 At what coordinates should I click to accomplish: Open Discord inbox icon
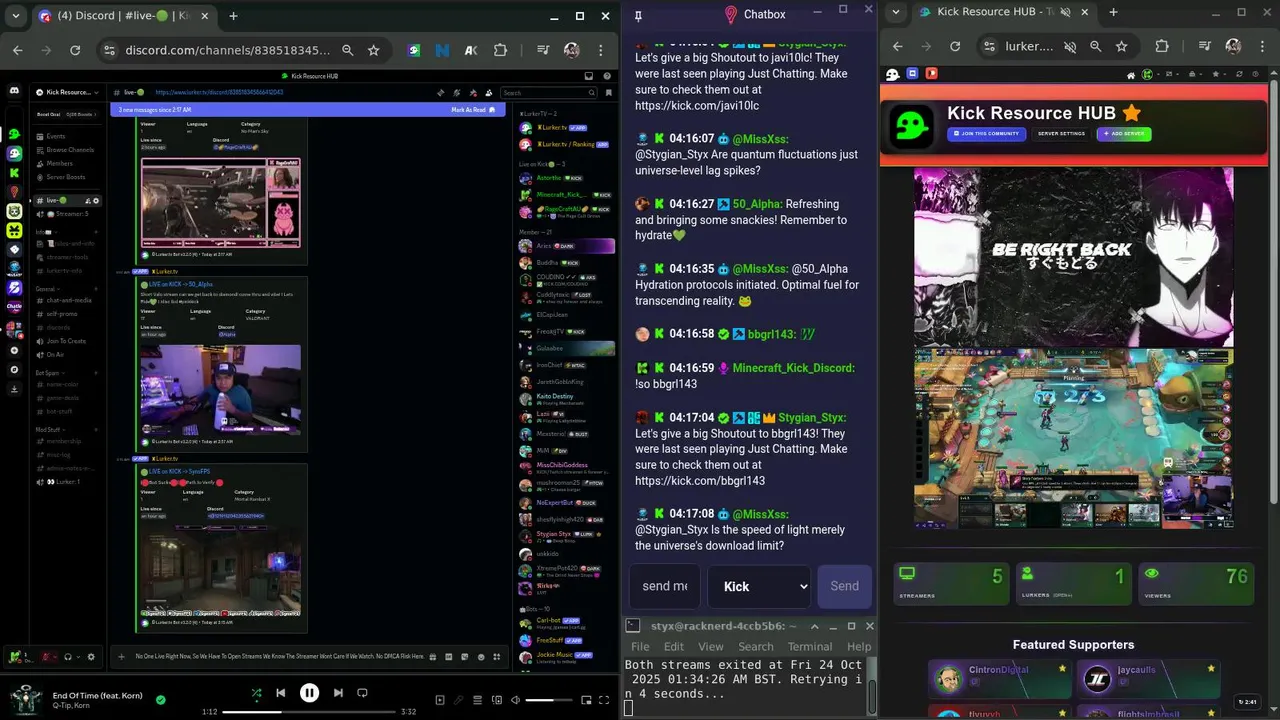pyautogui.click(x=589, y=76)
